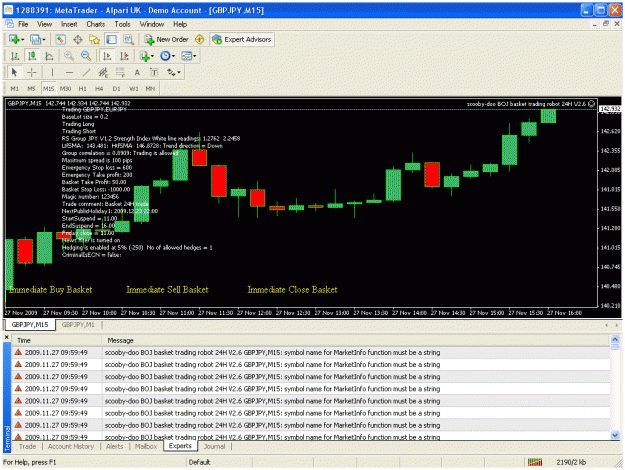Image resolution: width=625 pixels, height=470 pixels.
Task: Toggle chart Auto Scroll icon
Action: click(107, 56)
